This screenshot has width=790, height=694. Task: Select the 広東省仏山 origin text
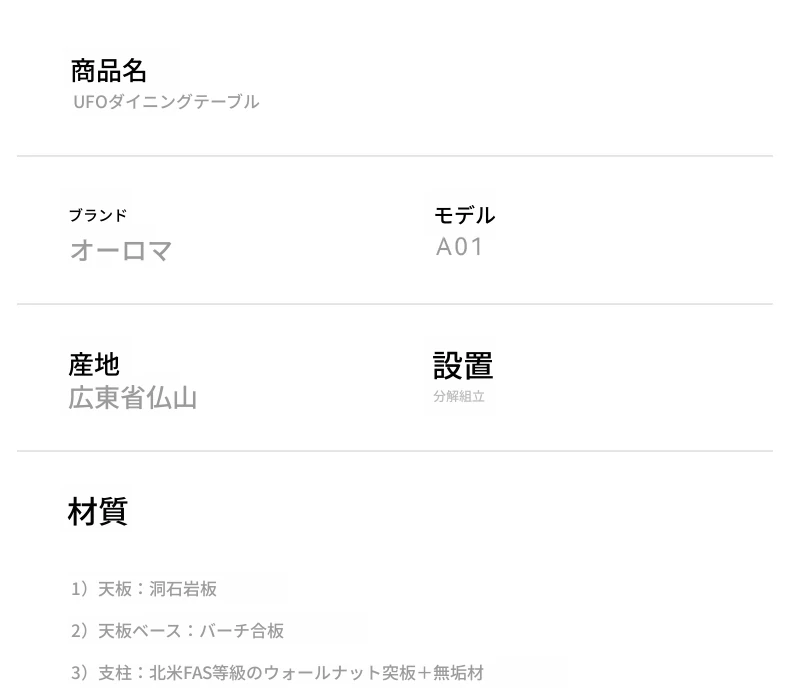coord(132,398)
